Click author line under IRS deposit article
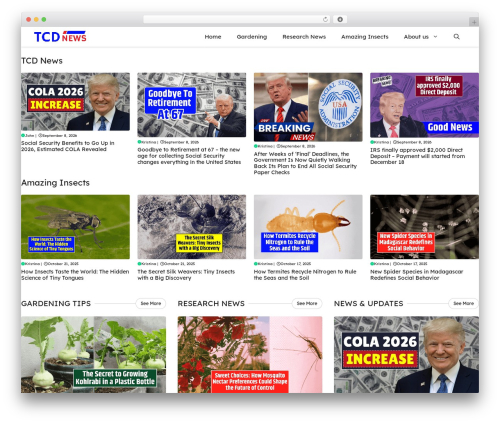Image resolution: width=500 pixels, height=423 pixels. [401, 142]
